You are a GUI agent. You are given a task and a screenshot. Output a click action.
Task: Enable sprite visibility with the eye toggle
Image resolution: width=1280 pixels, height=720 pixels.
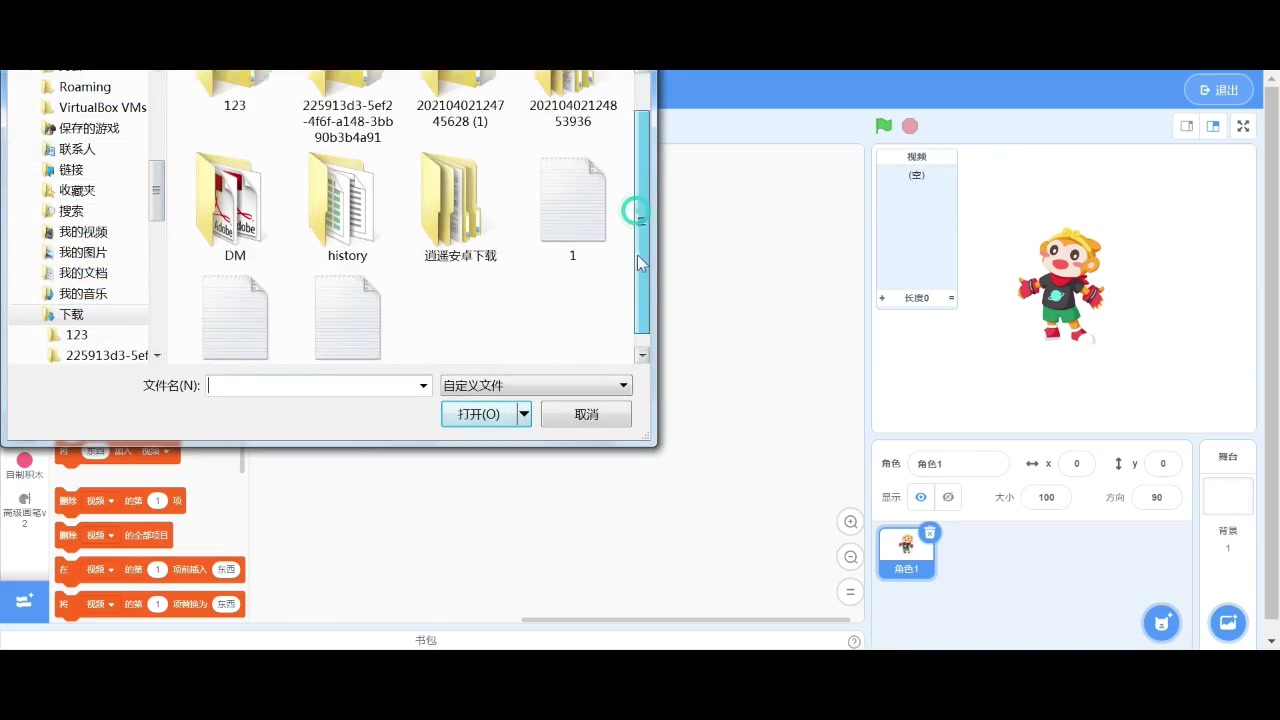click(920, 497)
